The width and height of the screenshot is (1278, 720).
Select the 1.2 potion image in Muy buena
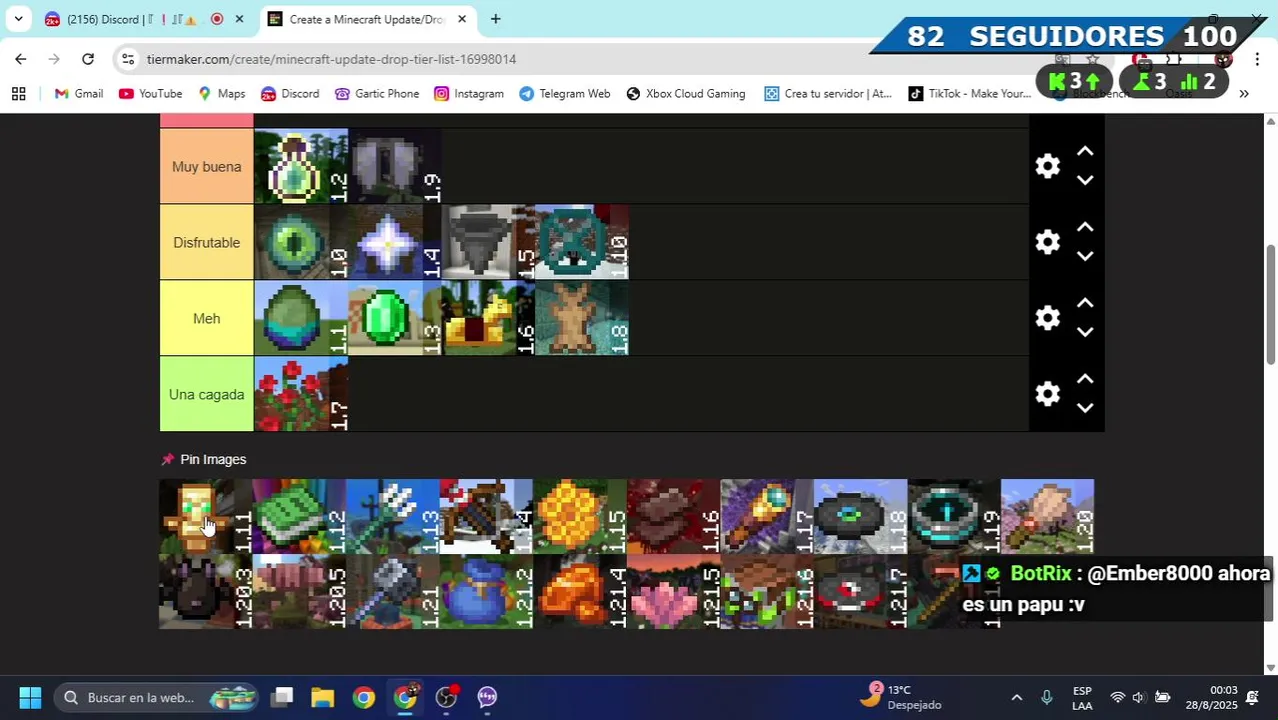pos(301,166)
